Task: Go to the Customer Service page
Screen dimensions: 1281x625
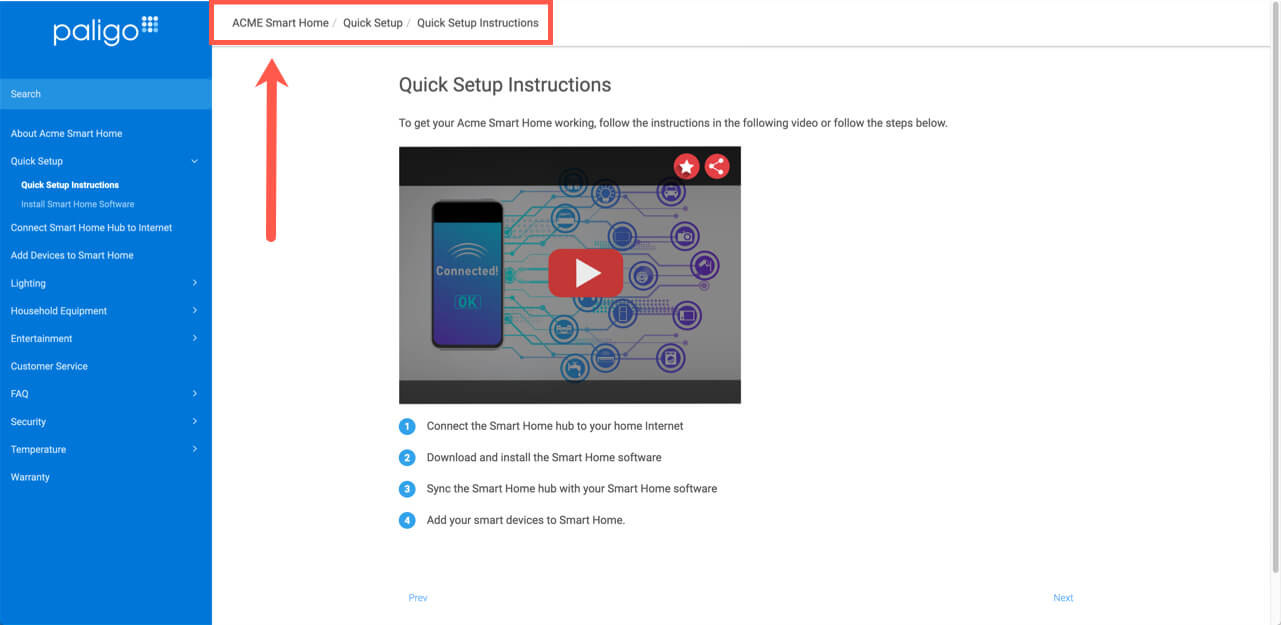Action: tap(49, 366)
